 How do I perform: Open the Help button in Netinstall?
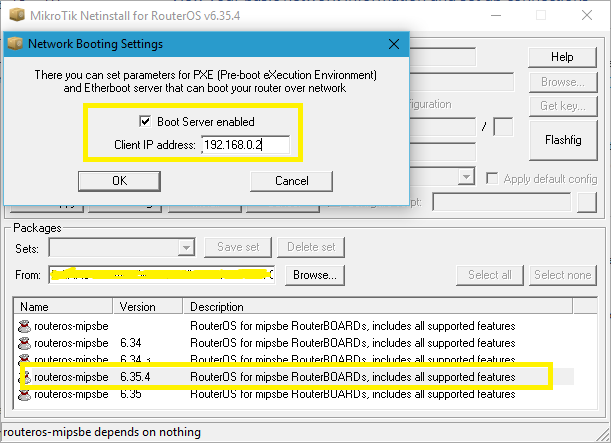562,57
